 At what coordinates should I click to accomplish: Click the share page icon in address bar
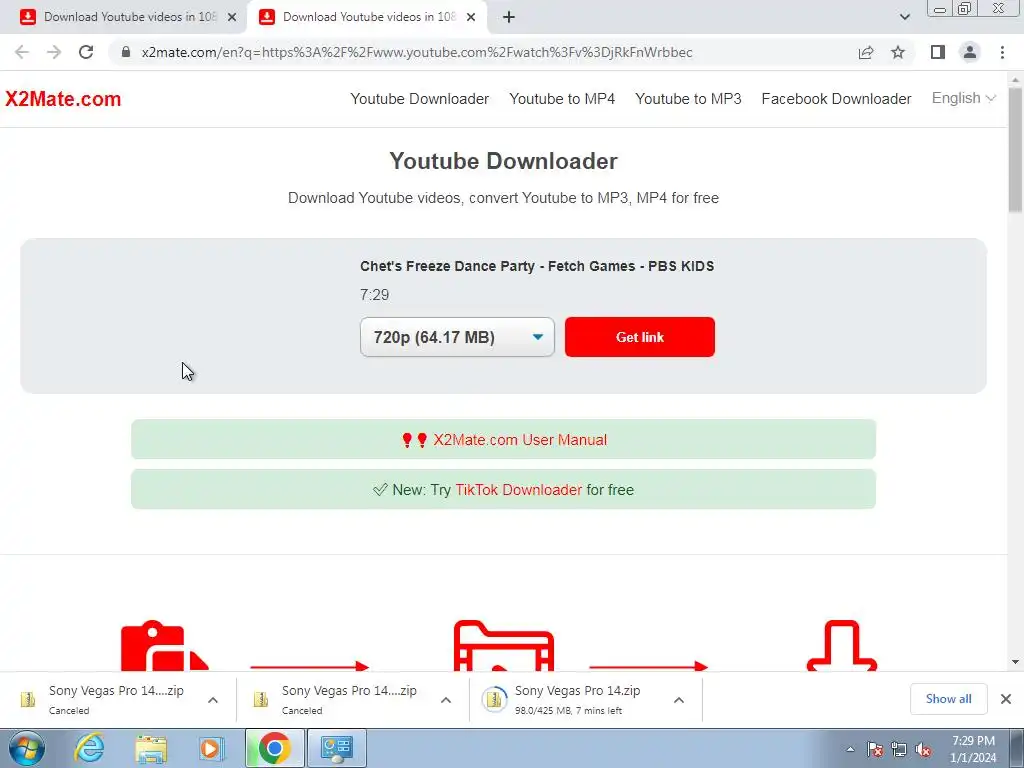(866, 52)
